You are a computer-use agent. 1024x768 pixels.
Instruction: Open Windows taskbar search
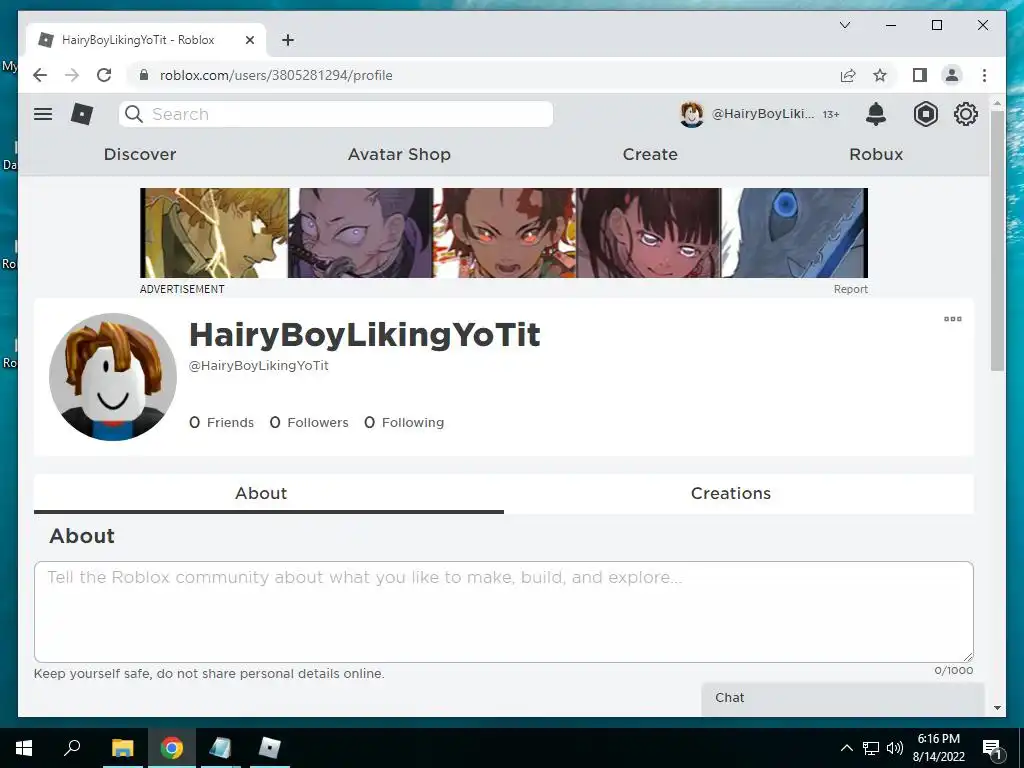[72, 748]
